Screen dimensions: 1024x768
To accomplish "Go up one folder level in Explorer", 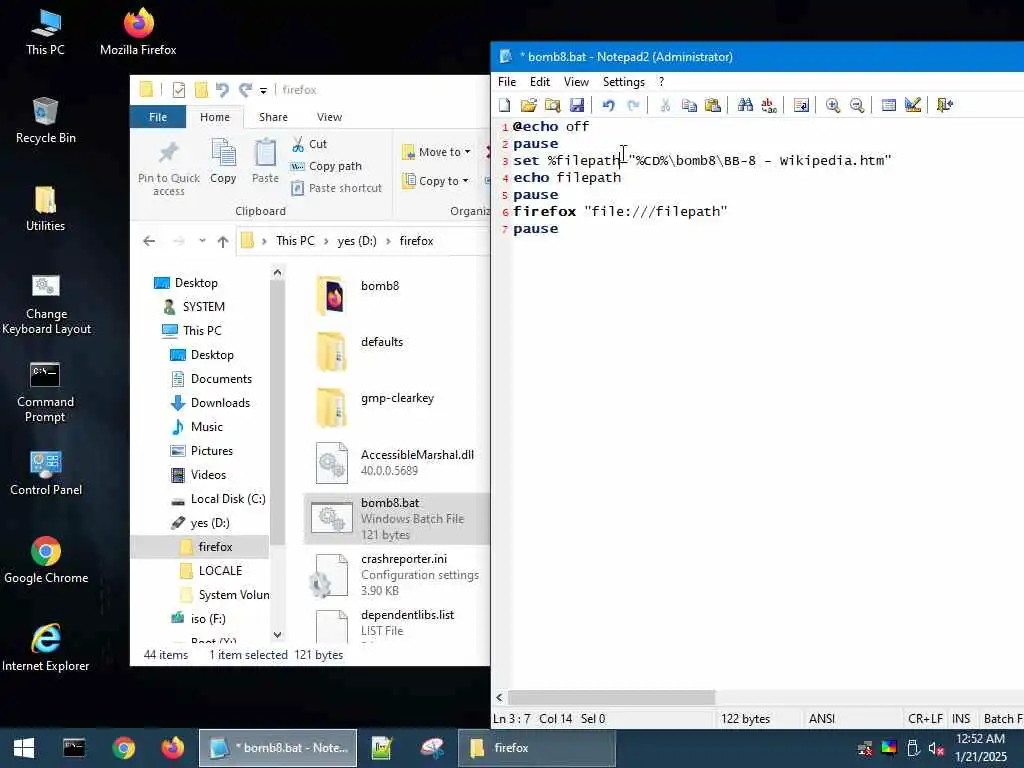I will click(223, 242).
